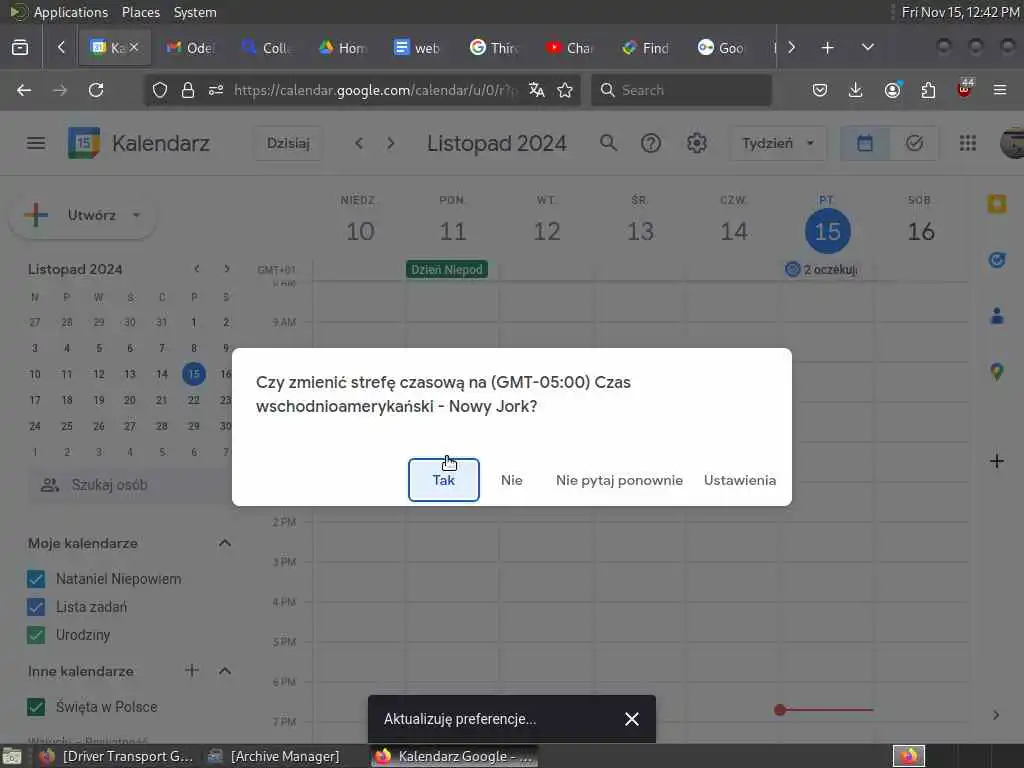The image size is (1024, 768).
Task: Toggle Nataniel Niepowiem calendar checkbox
Action: [36, 579]
